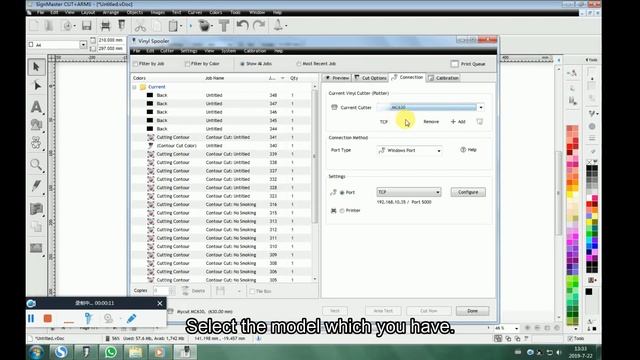Toggle the Tools checkbox in status bar
640x360 pixels.
(570, 338)
